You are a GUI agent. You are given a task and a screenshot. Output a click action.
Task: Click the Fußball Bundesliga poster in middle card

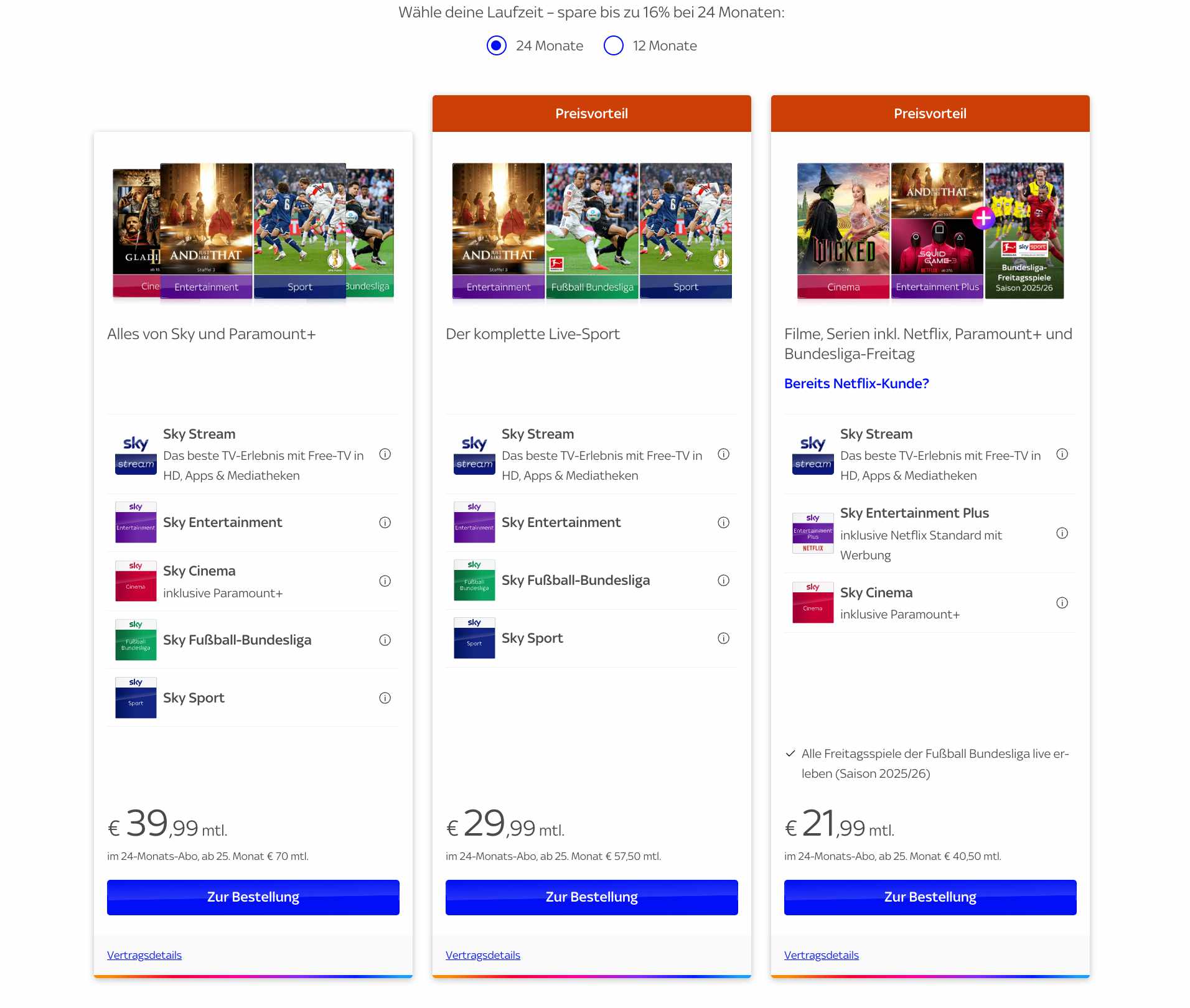pos(592,230)
